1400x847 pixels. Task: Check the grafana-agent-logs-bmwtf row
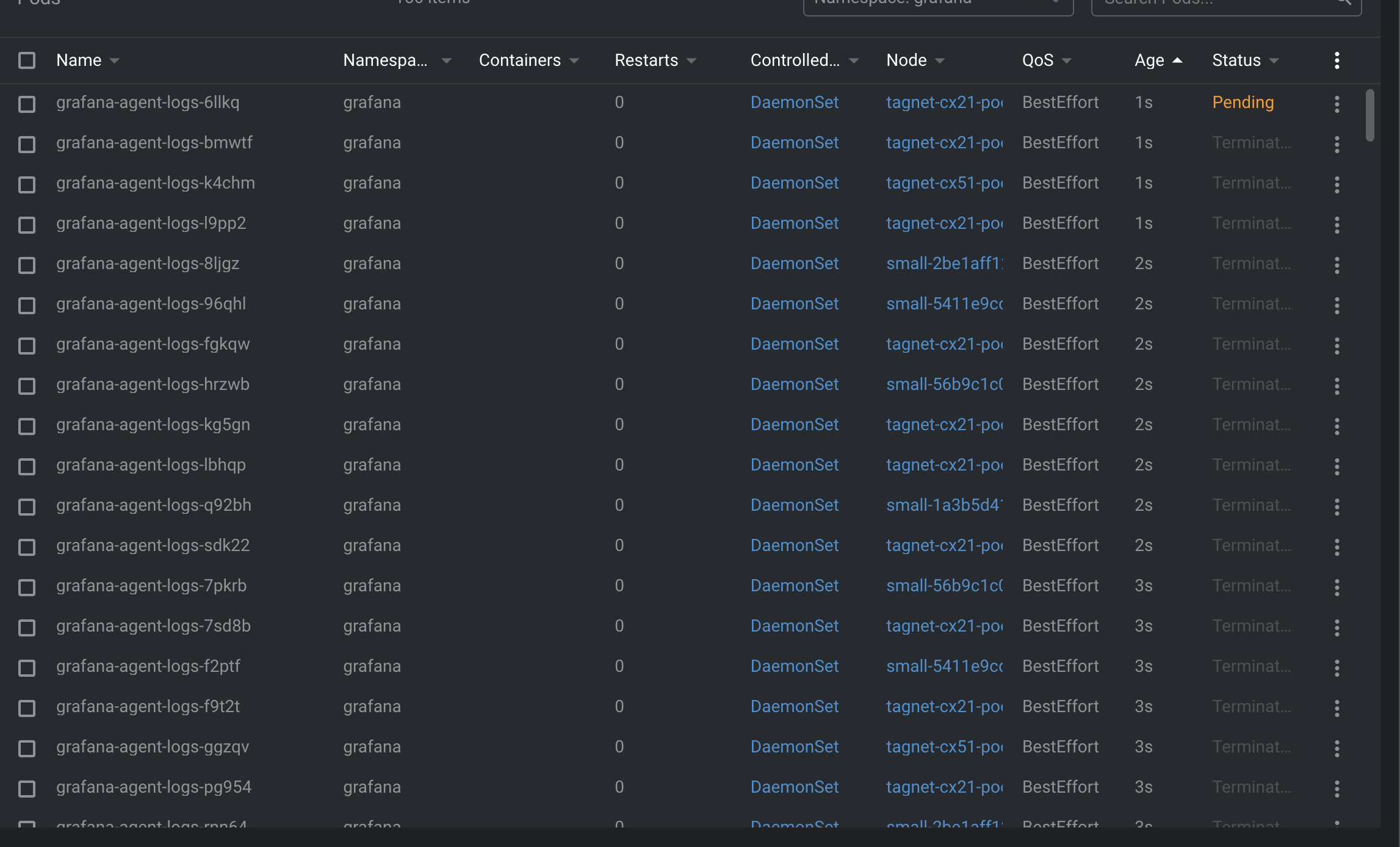pyautogui.click(x=27, y=144)
